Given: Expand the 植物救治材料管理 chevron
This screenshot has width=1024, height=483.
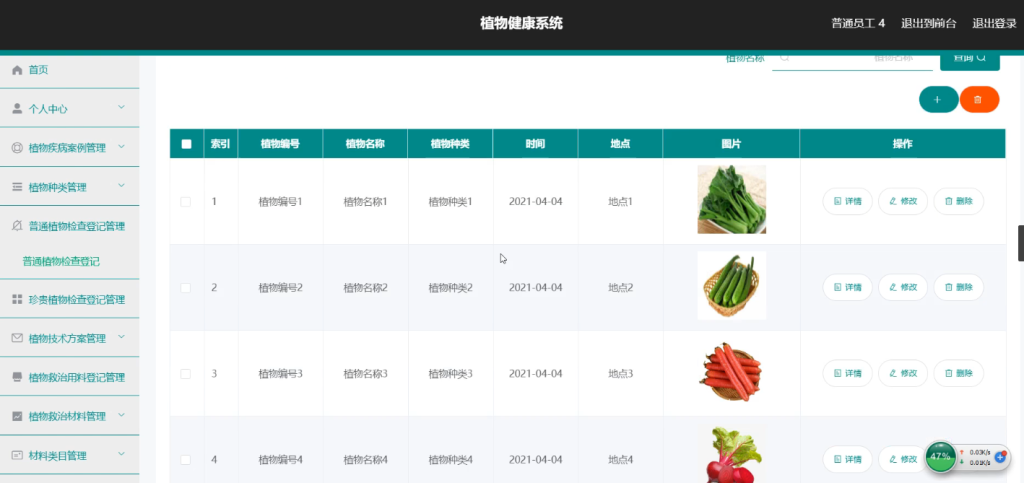Looking at the screenshot, I should (121, 415).
